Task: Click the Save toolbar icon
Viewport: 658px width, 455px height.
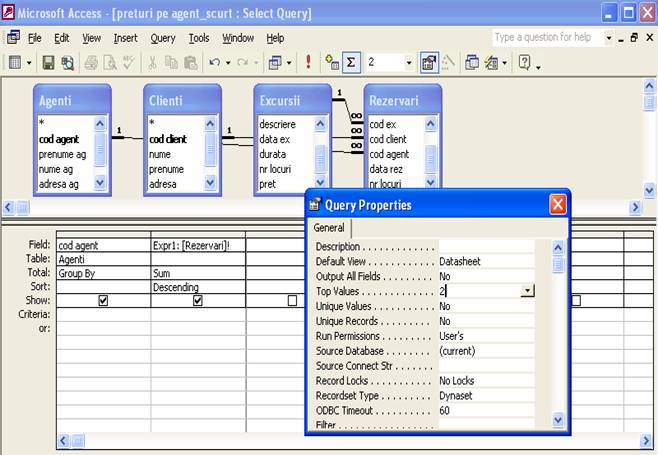Action: click(48, 62)
